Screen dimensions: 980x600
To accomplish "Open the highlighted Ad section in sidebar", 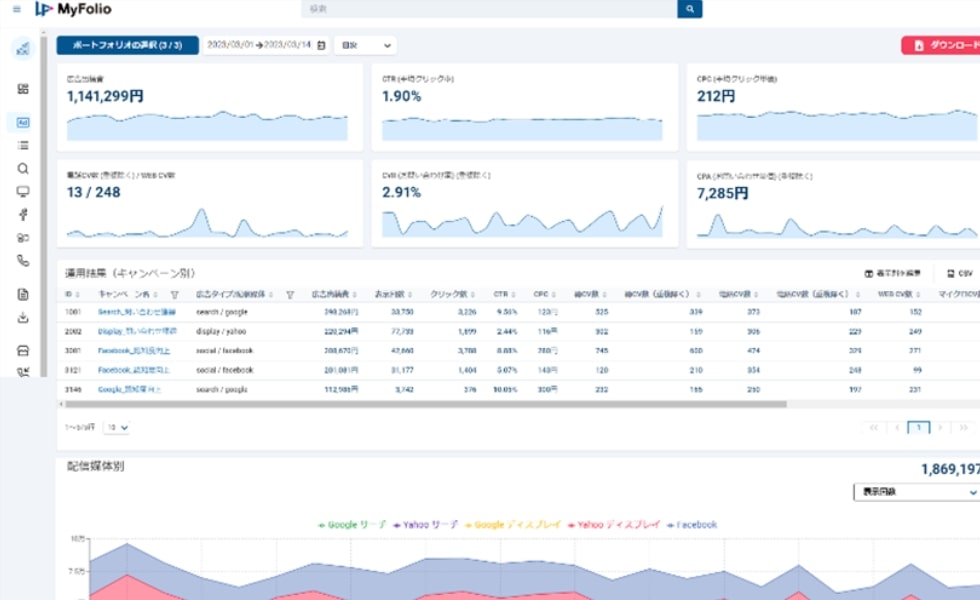I will click(23, 122).
